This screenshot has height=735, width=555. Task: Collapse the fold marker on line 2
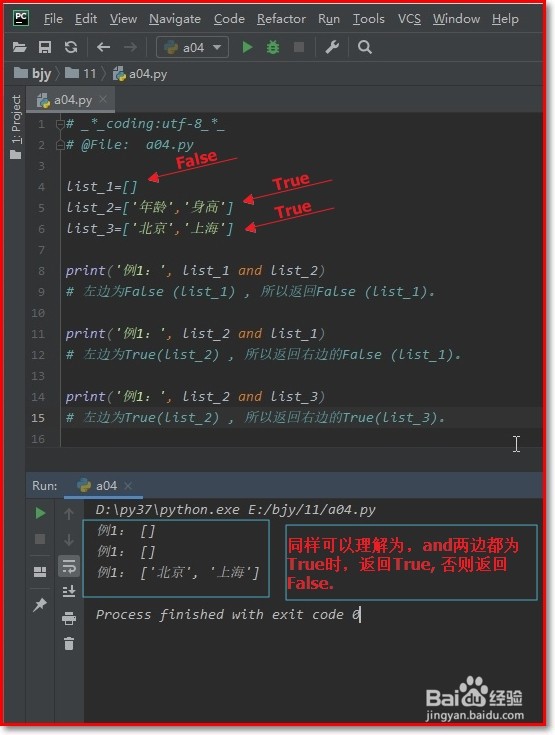click(60, 145)
